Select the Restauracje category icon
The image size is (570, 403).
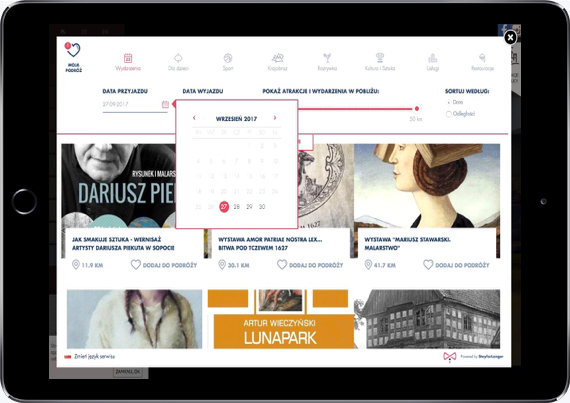[x=482, y=57]
